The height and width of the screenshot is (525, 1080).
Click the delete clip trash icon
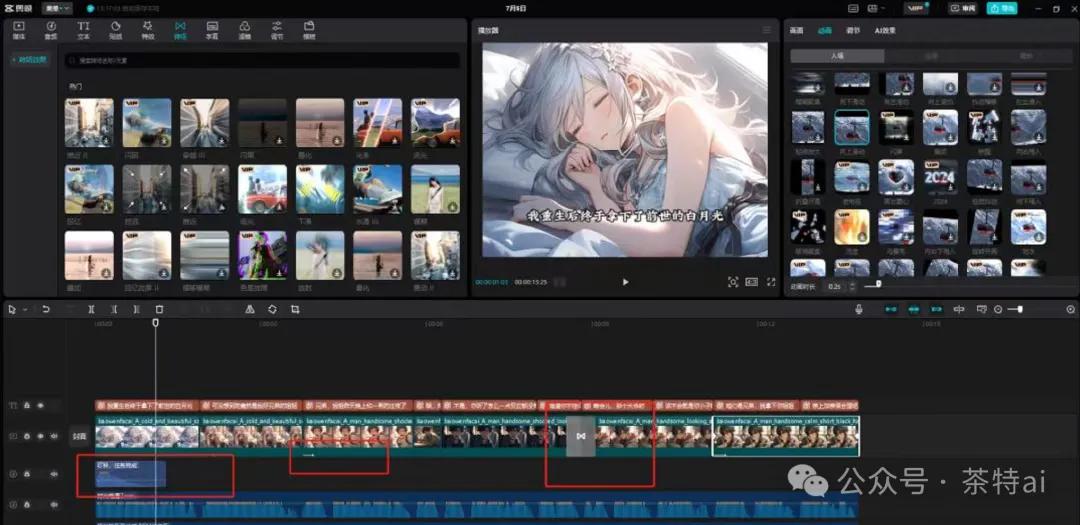pyautogui.click(x=159, y=310)
